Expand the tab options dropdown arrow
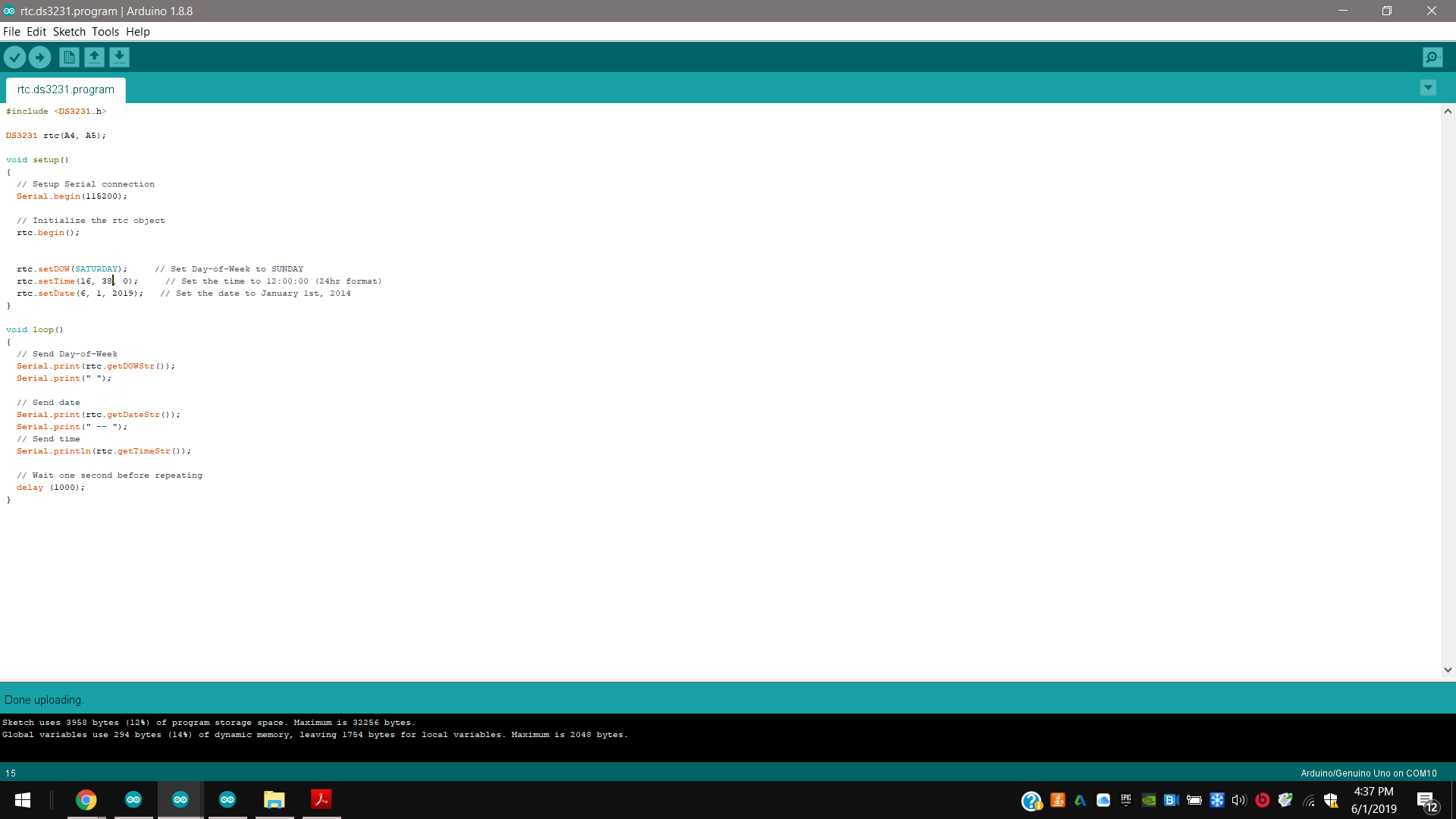The image size is (1456, 819). 1428,88
